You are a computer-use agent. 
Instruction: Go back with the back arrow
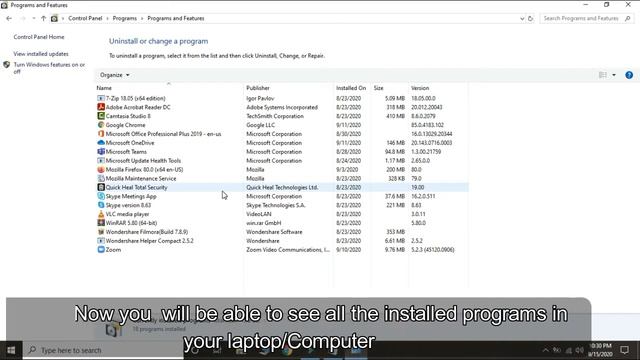click(x=9, y=18)
